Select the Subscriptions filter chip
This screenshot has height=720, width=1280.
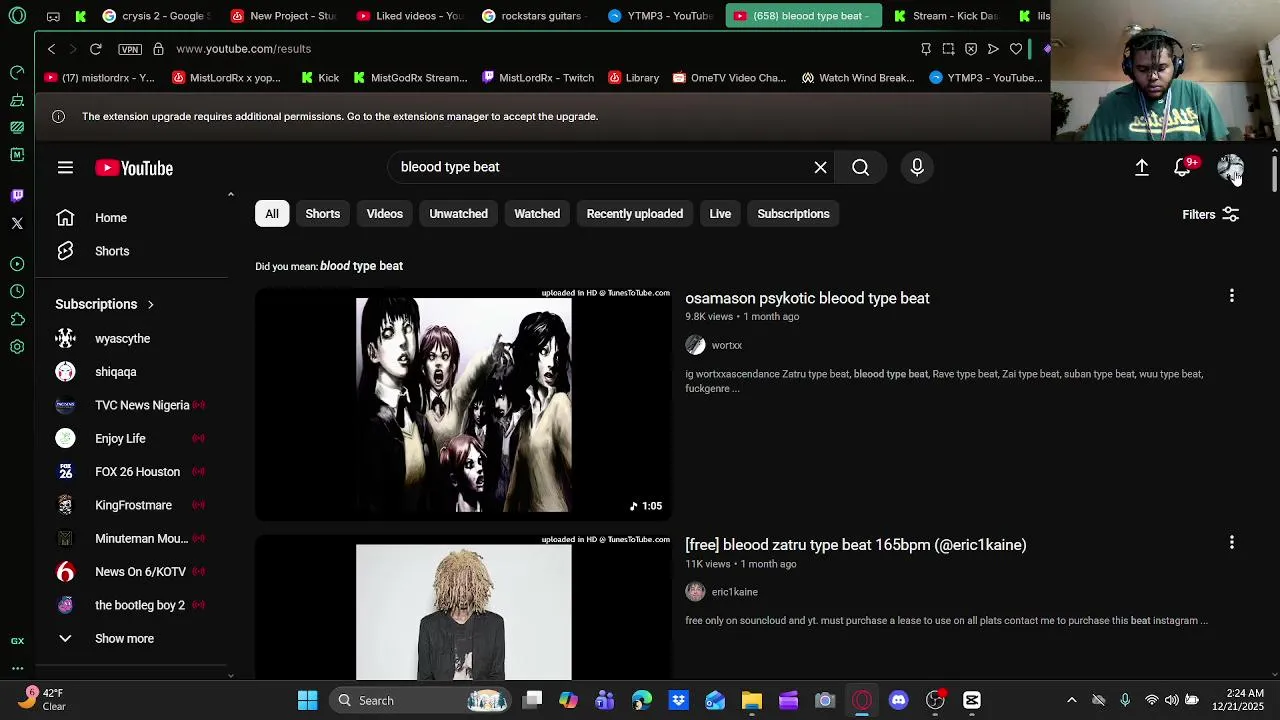(x=793, y=214)
